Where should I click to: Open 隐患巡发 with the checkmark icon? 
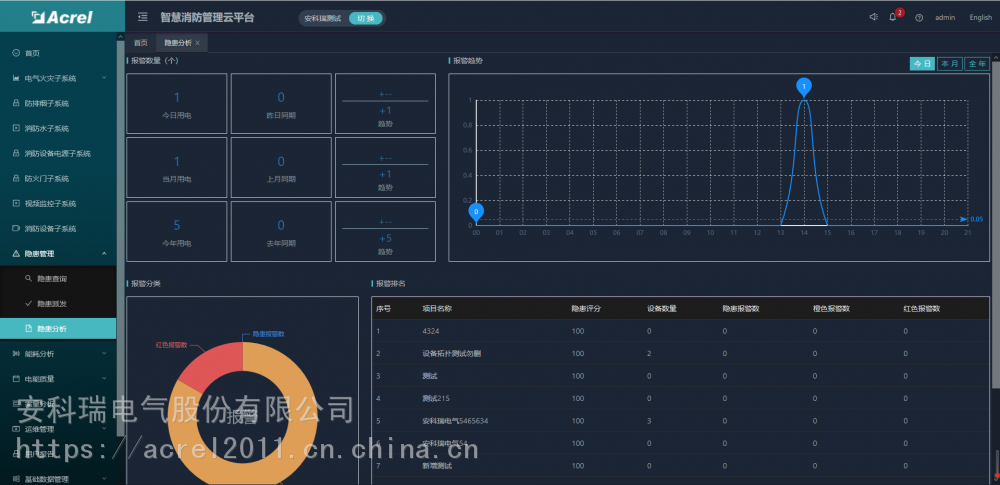pyautogui.click(x=51, y=303)
